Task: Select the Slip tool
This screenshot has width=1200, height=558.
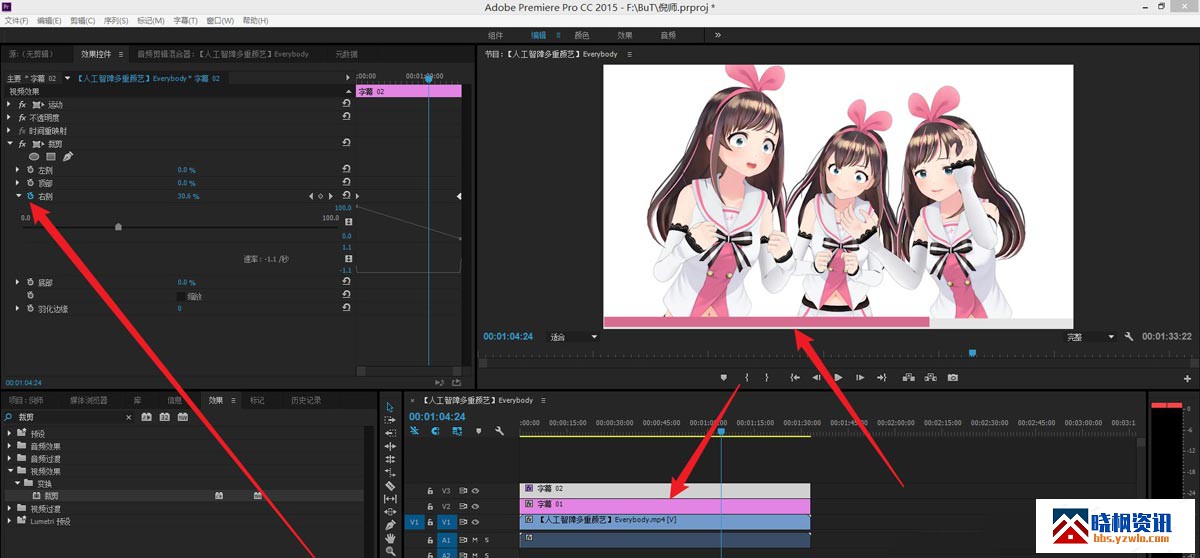Action: pos(390,499)
